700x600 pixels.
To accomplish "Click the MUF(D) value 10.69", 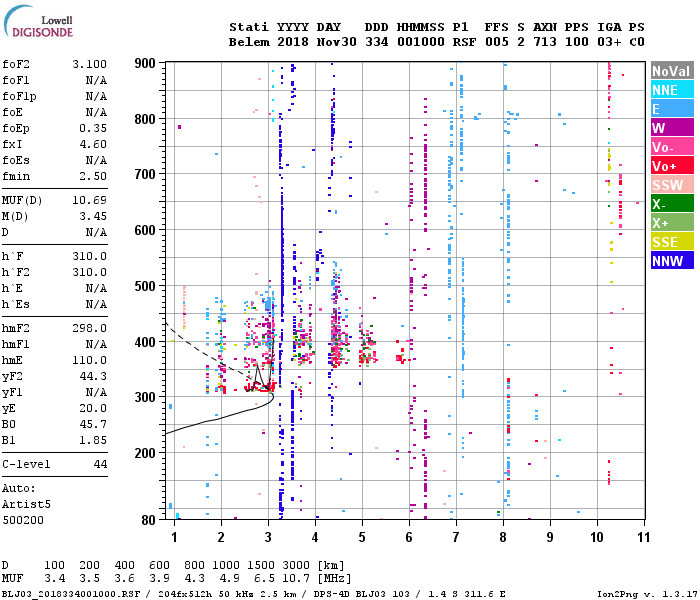I will pos(90,200).
